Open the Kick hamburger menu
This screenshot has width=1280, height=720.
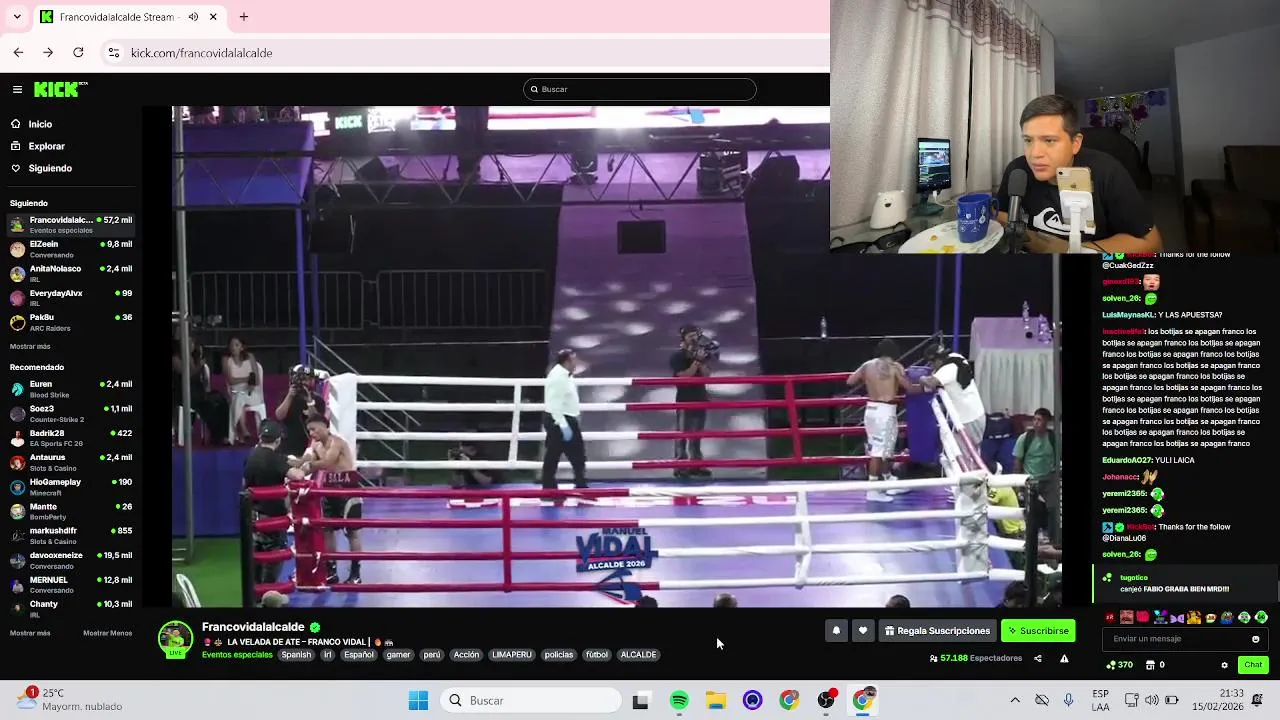(17, 89)
